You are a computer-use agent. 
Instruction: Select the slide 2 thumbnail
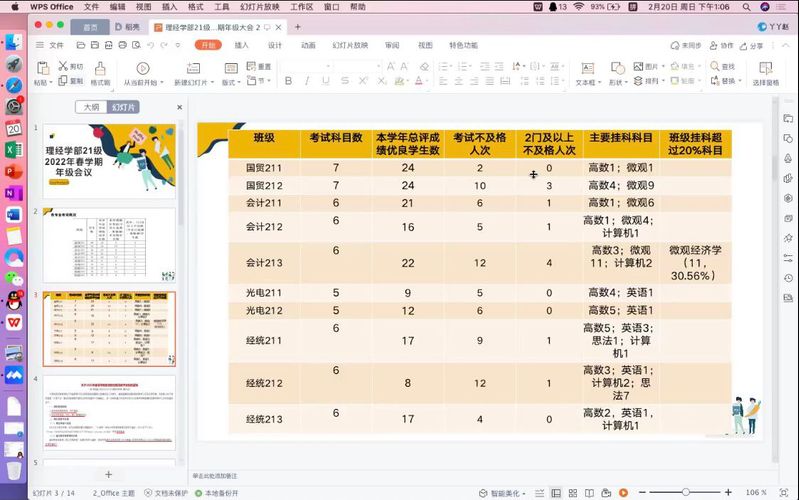[x=109, y=245]
